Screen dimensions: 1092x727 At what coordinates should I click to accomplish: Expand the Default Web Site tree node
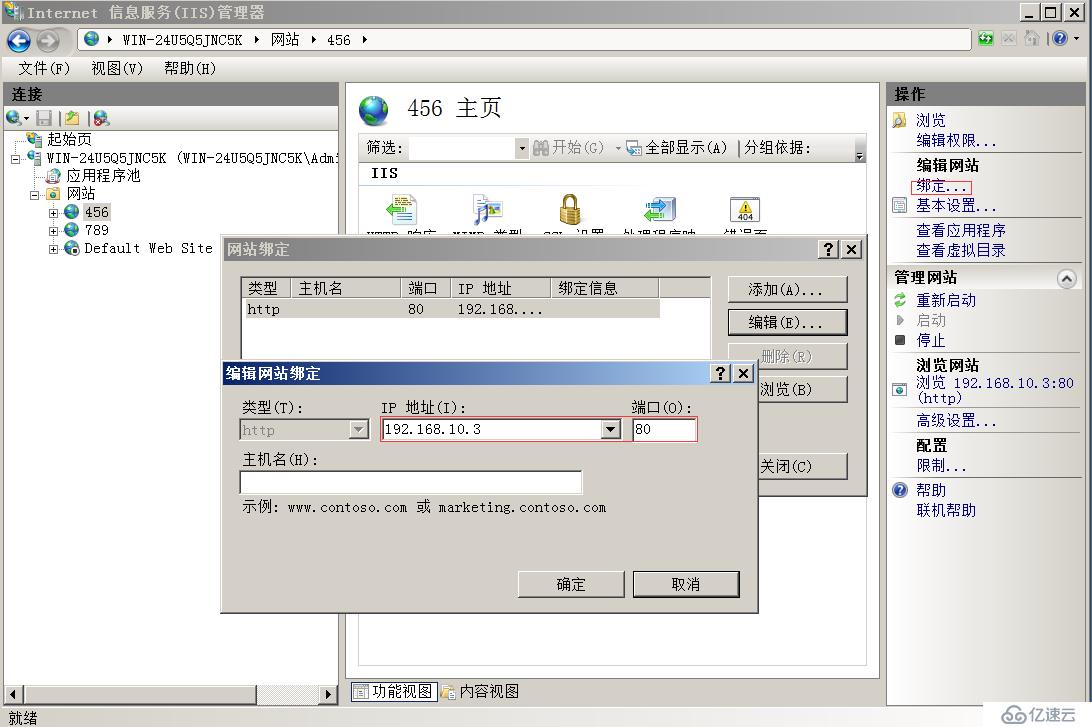pyautogui.click(x=54, y=249)
